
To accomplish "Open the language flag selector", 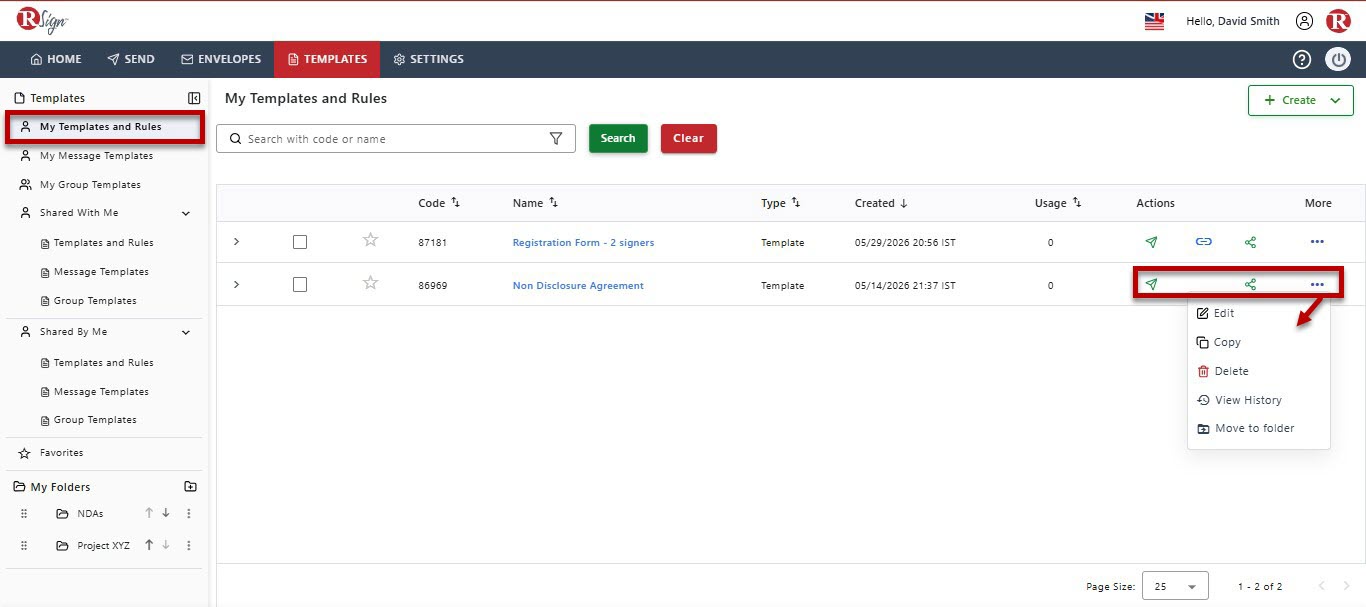I will [x=1154, y=21].
